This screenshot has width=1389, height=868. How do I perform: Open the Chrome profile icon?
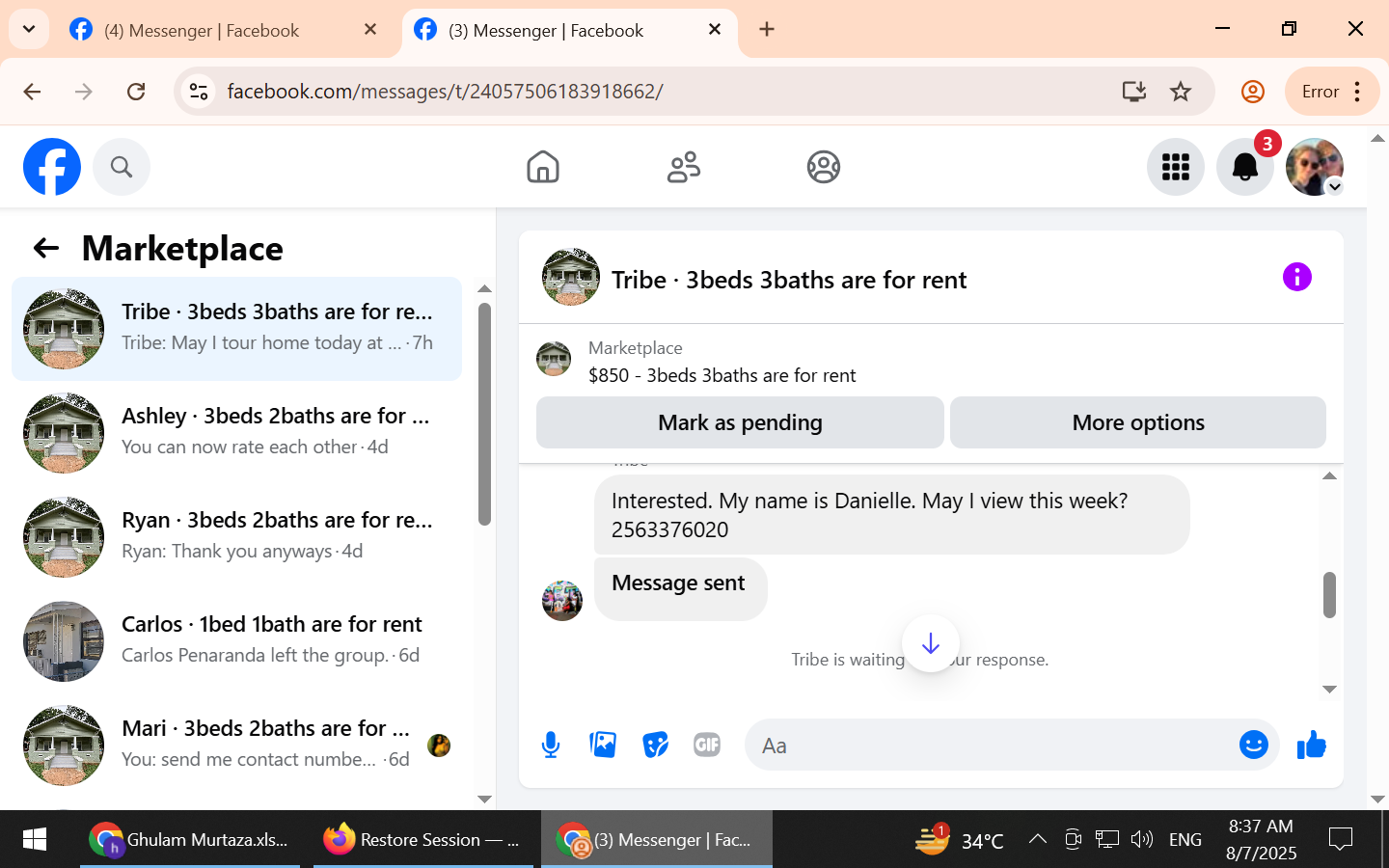pos(1253,92)
